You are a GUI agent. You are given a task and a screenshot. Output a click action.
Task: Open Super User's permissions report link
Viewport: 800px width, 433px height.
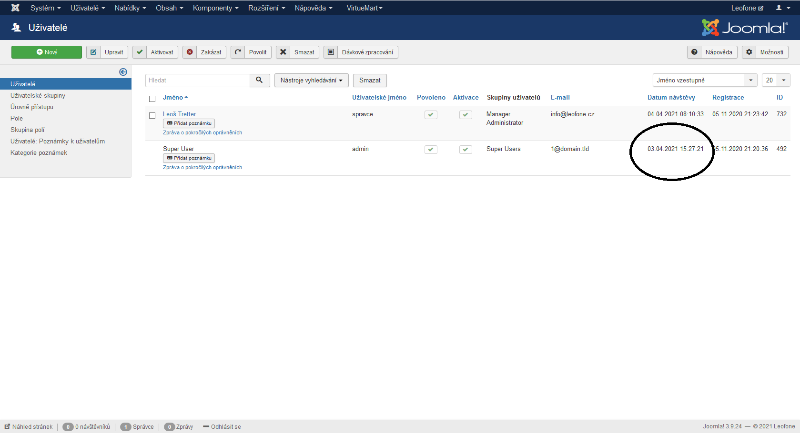pyautogui.click(x=202, y=167)
